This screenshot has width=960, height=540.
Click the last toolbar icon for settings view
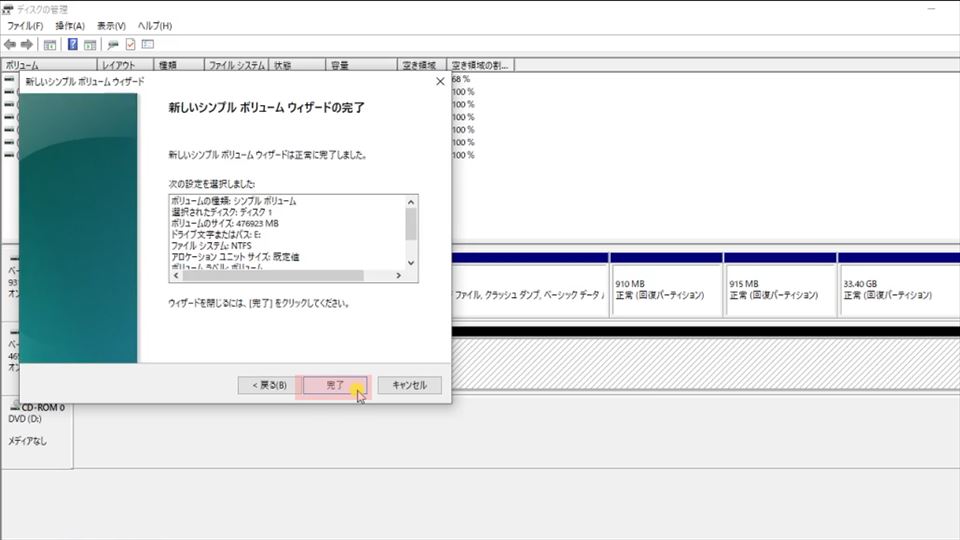pyautogui.click(x=148, y=45)
